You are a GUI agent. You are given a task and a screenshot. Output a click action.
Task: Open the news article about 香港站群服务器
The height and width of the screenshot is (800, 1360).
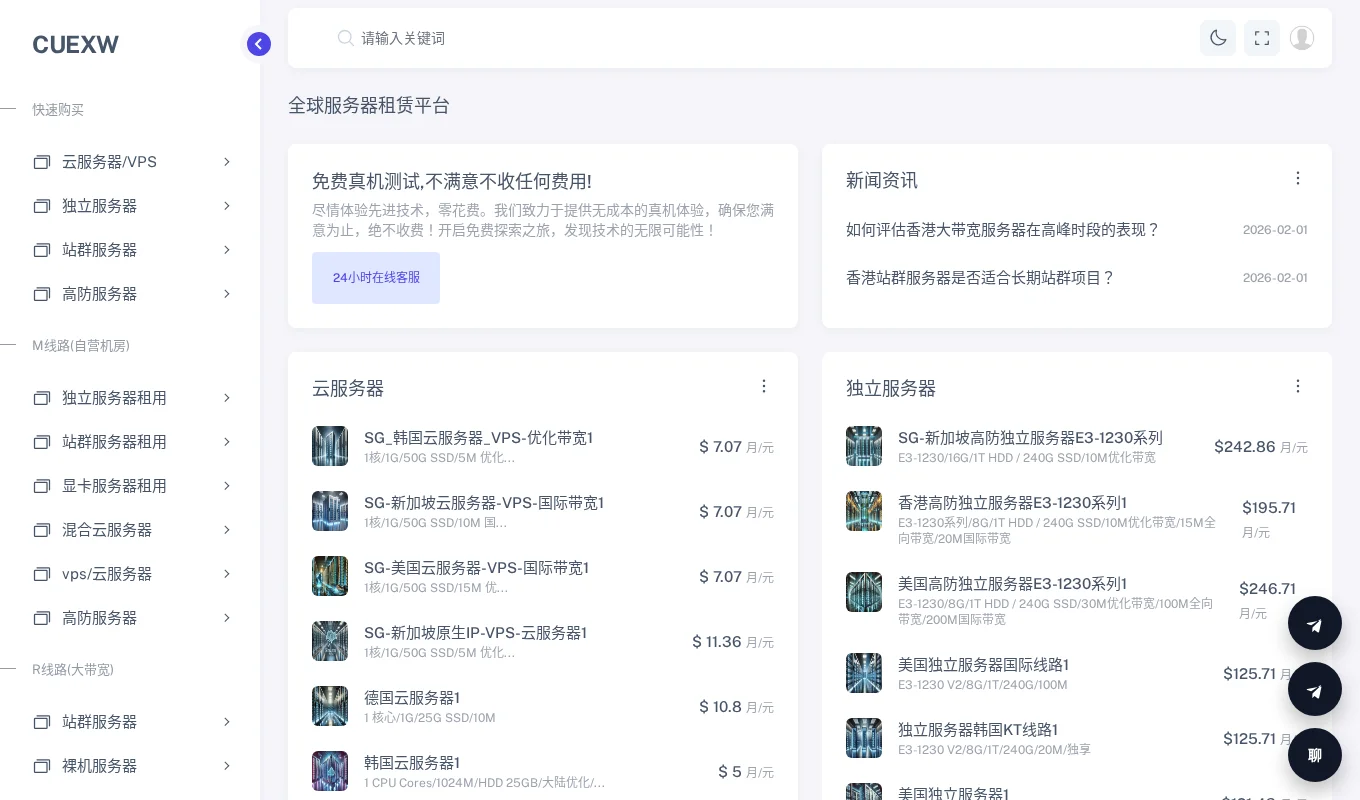pos(980,278)
